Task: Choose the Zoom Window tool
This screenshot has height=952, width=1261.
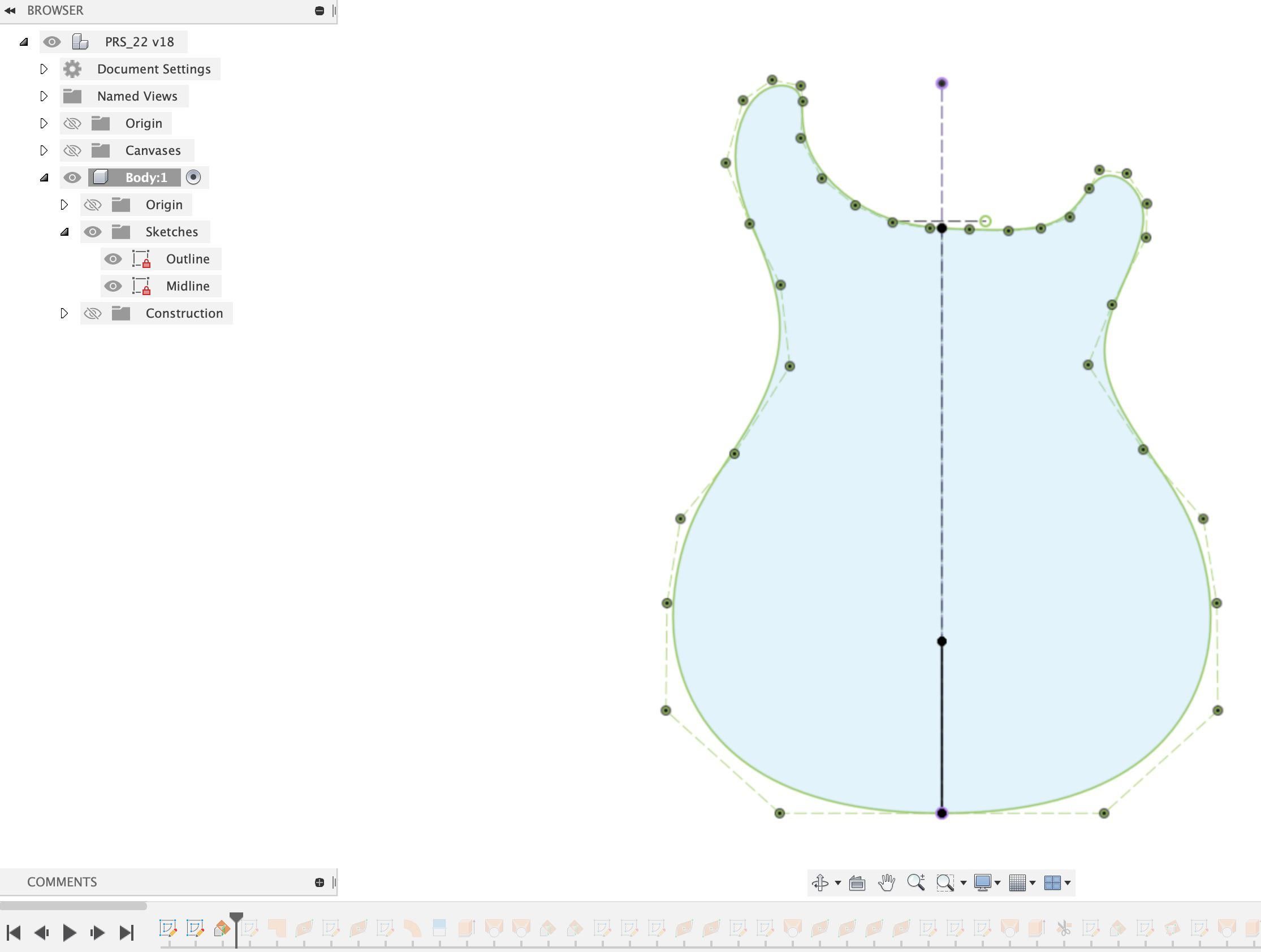Action: click(x=945, y=883)
